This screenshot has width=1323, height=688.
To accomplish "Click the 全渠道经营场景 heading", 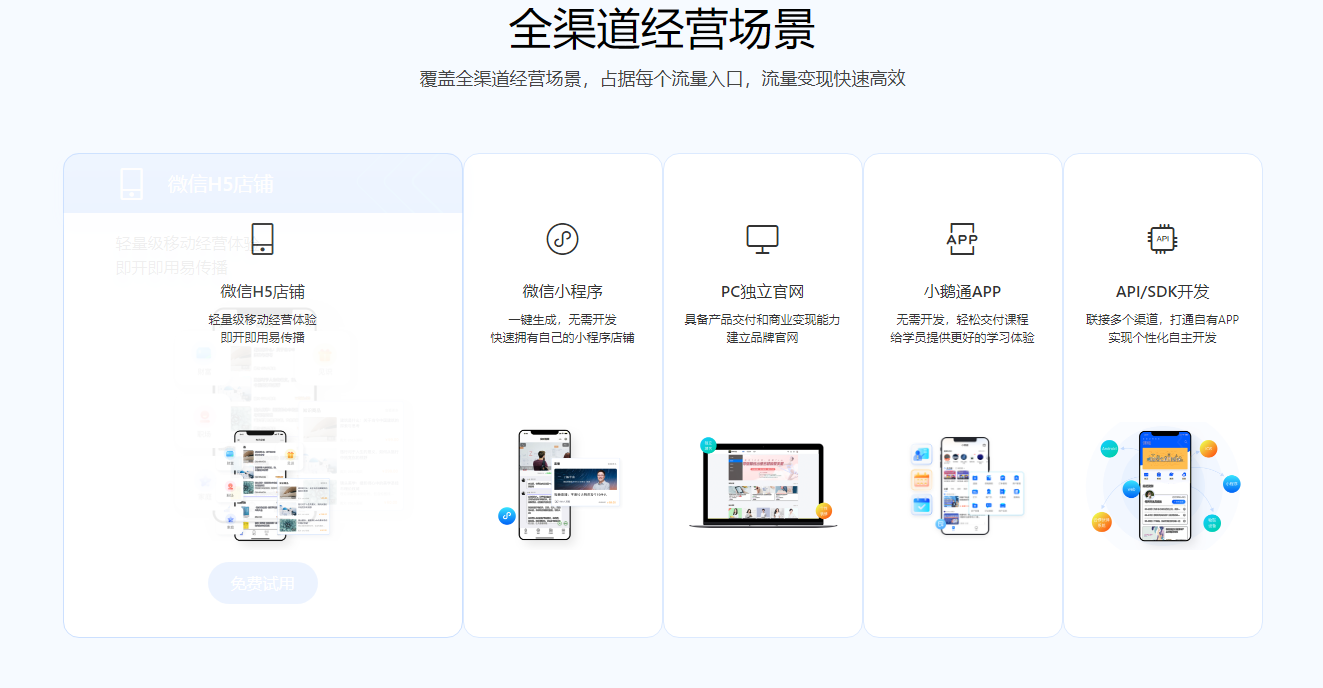I will [x=662, y=29].
